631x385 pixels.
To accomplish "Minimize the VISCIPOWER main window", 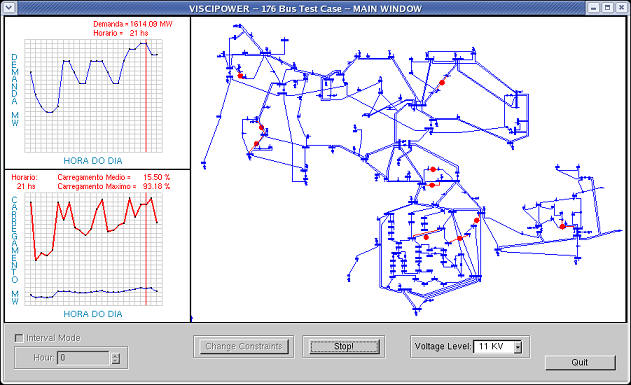I will point(594,8).
